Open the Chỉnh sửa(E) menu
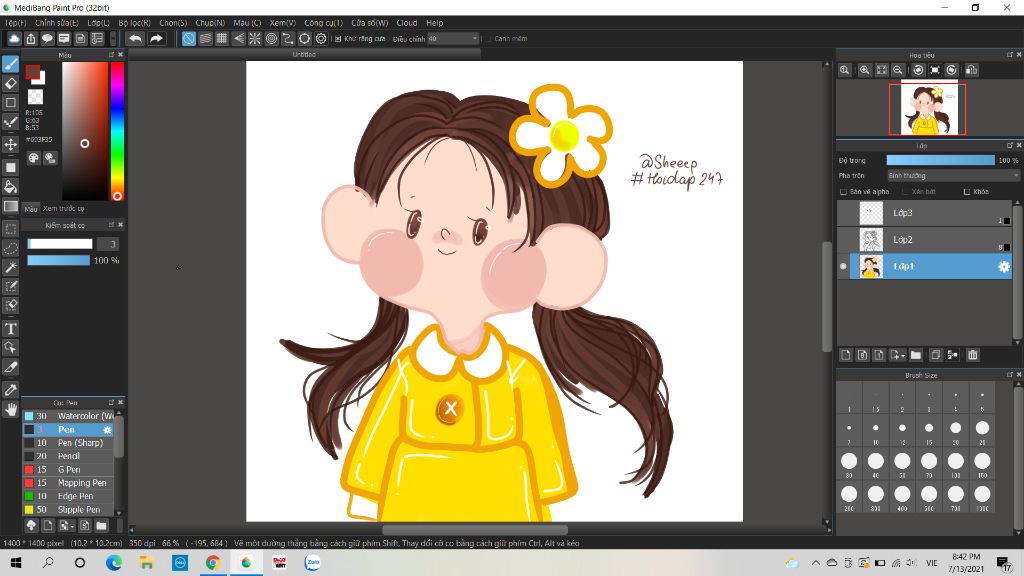Image resolution: width=1024 pixels, height=576 pixels. 57,23
